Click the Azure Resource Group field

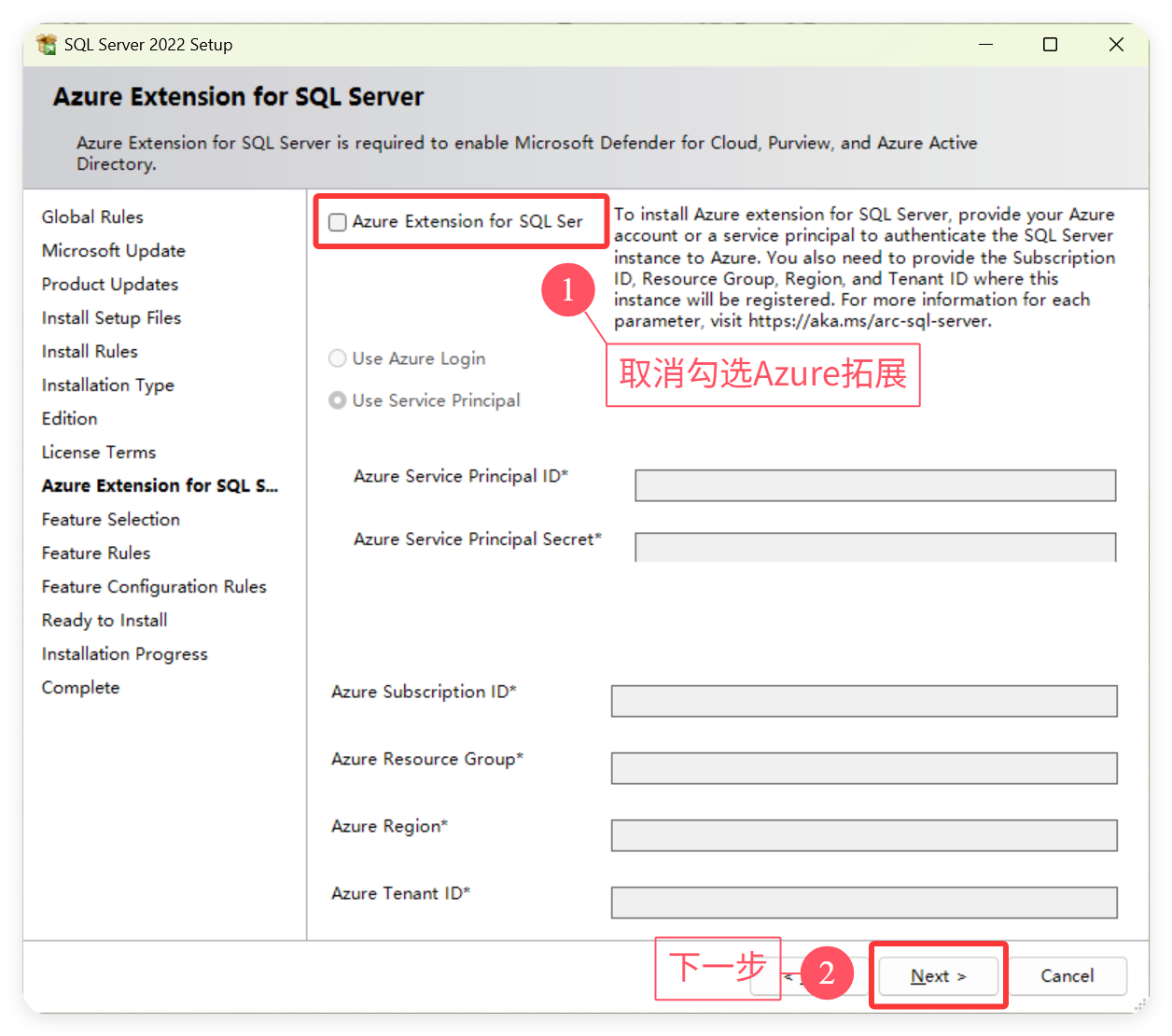click(x=864, y=768)
